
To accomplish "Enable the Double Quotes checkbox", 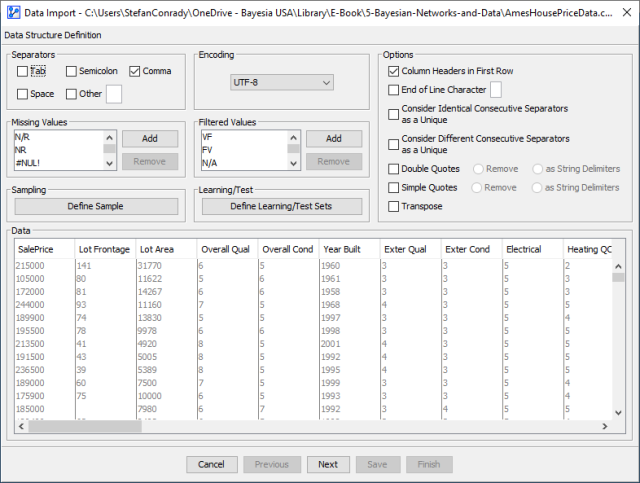I will coord(393,169).
